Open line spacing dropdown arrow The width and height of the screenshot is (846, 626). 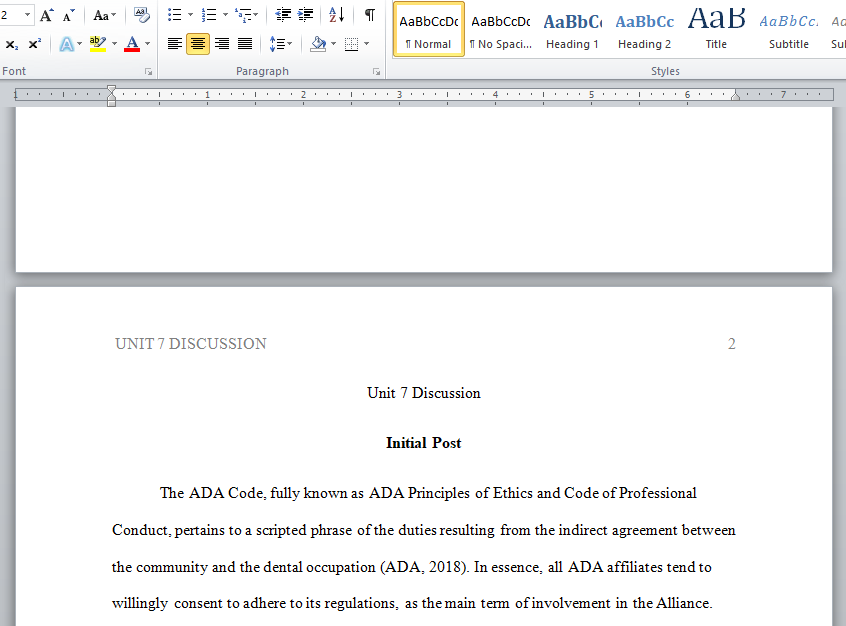290,44
